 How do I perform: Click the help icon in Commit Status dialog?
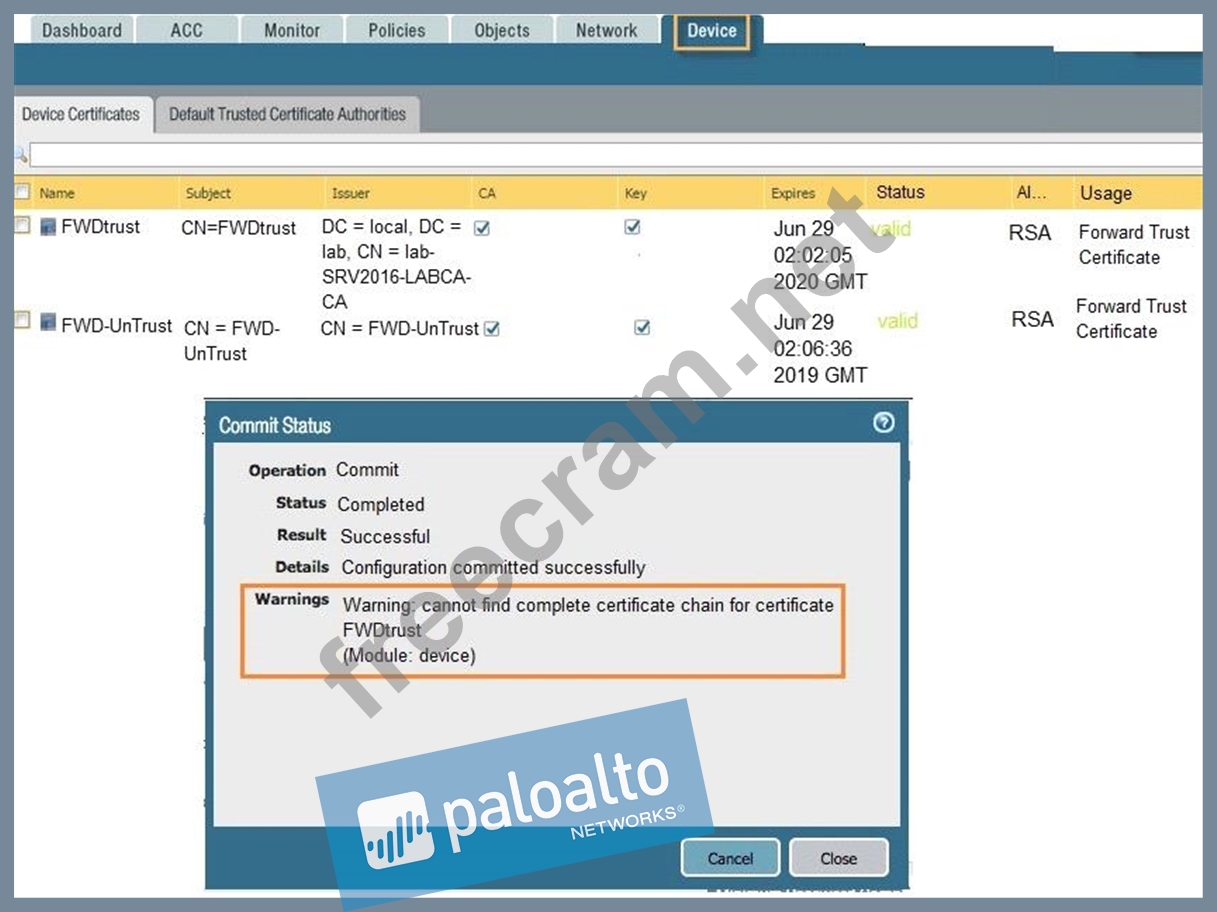pyautogui.click(x=883, y=423)
